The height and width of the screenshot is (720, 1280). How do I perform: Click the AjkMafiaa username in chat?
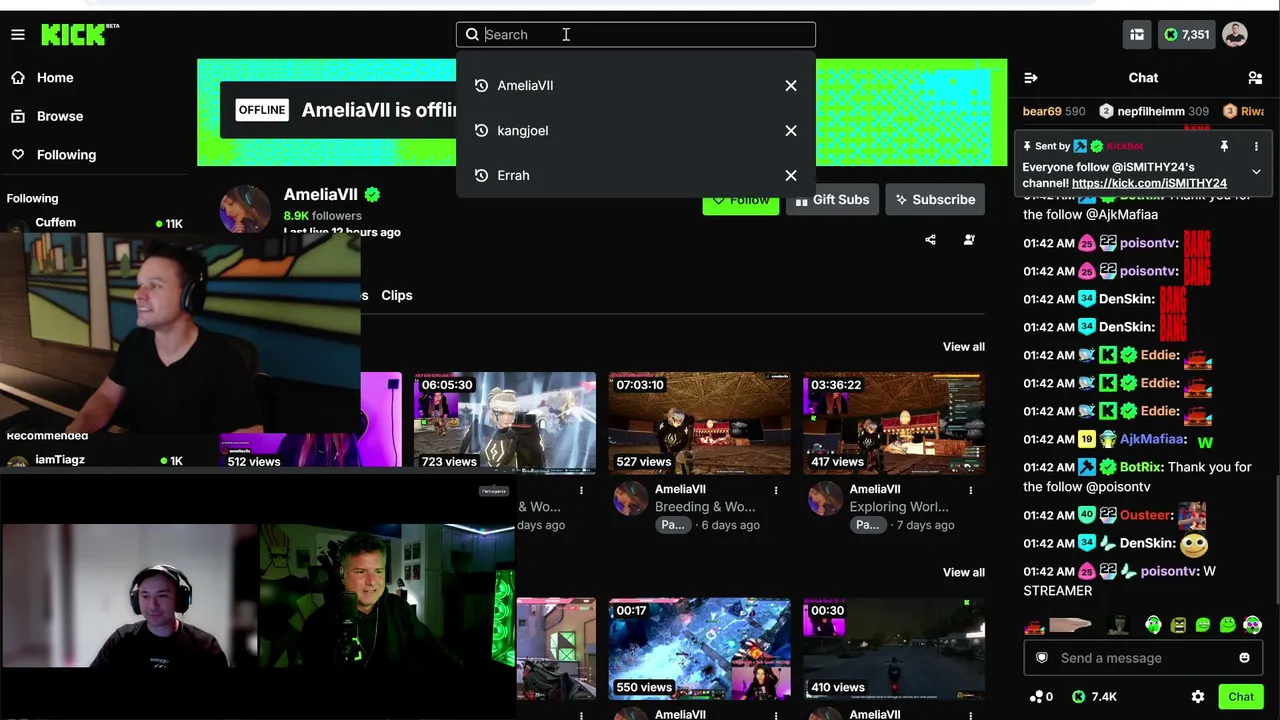[x=1154, y=440]
